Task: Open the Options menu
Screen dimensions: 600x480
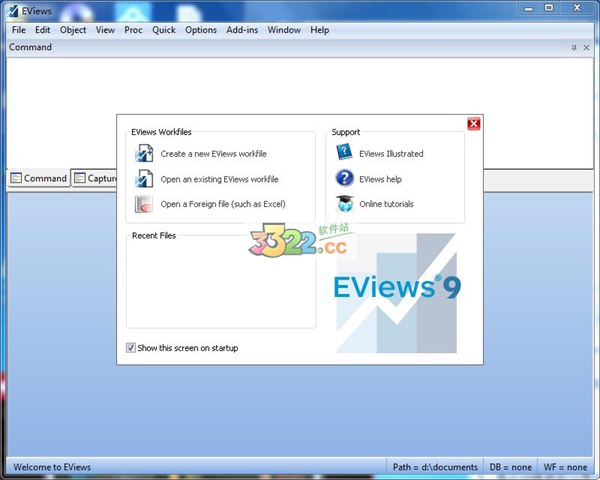Action: pyautogui.click(x=201, y=30)
